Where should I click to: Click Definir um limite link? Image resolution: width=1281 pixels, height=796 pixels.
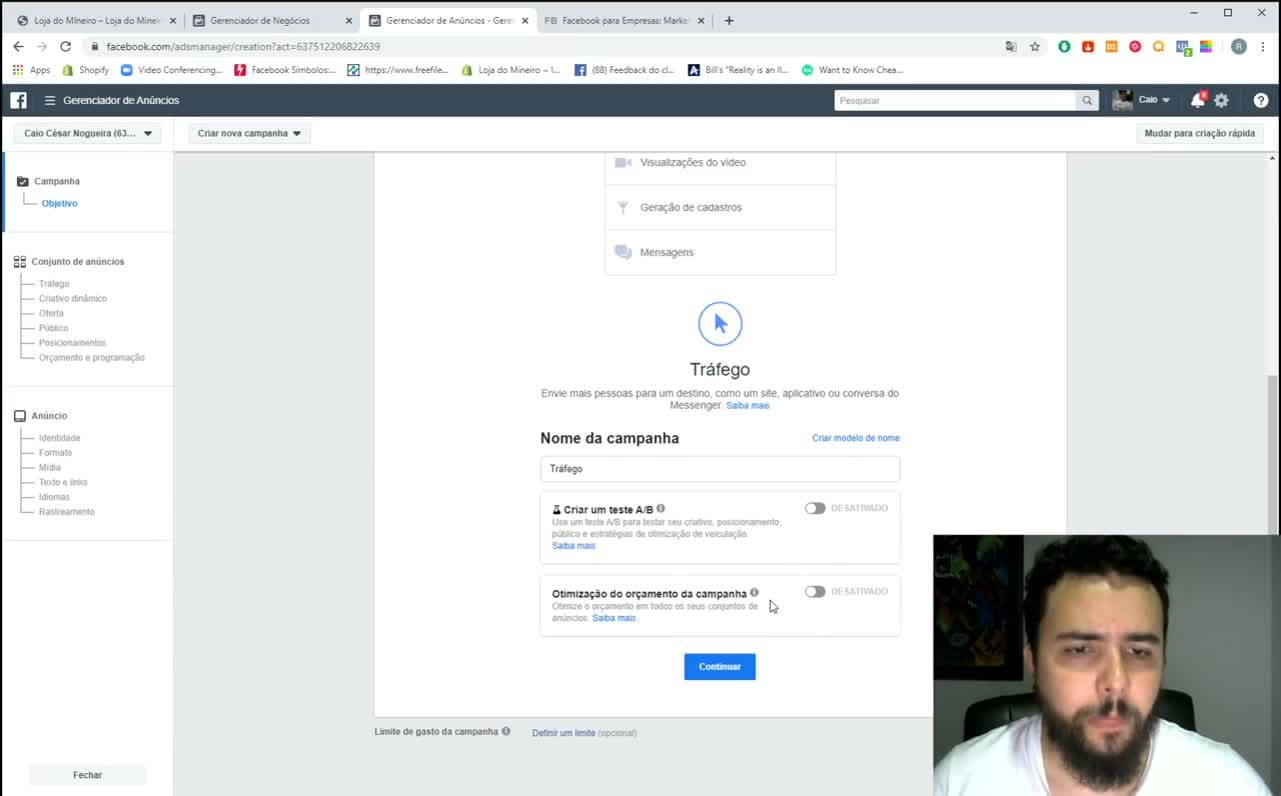[x=564, y=733]
